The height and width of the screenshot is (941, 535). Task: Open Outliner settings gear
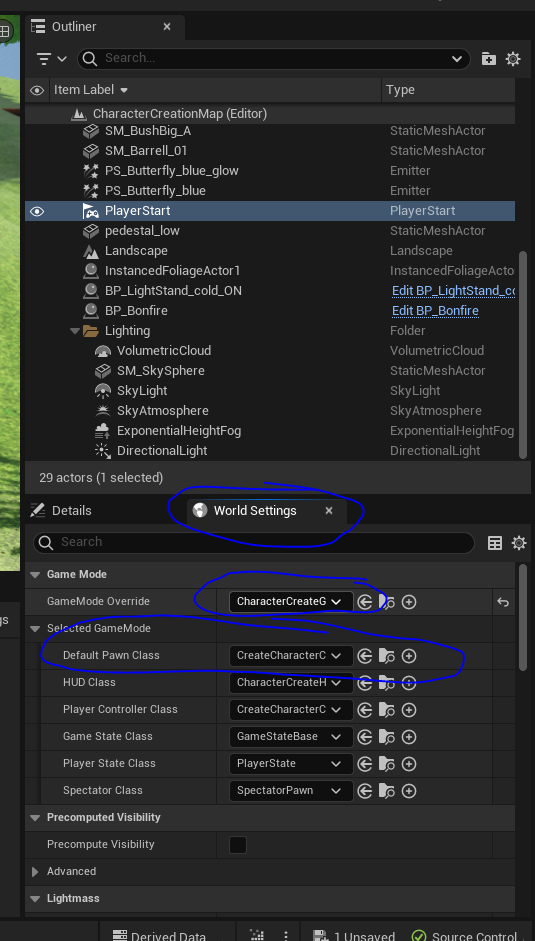[513, 58]
